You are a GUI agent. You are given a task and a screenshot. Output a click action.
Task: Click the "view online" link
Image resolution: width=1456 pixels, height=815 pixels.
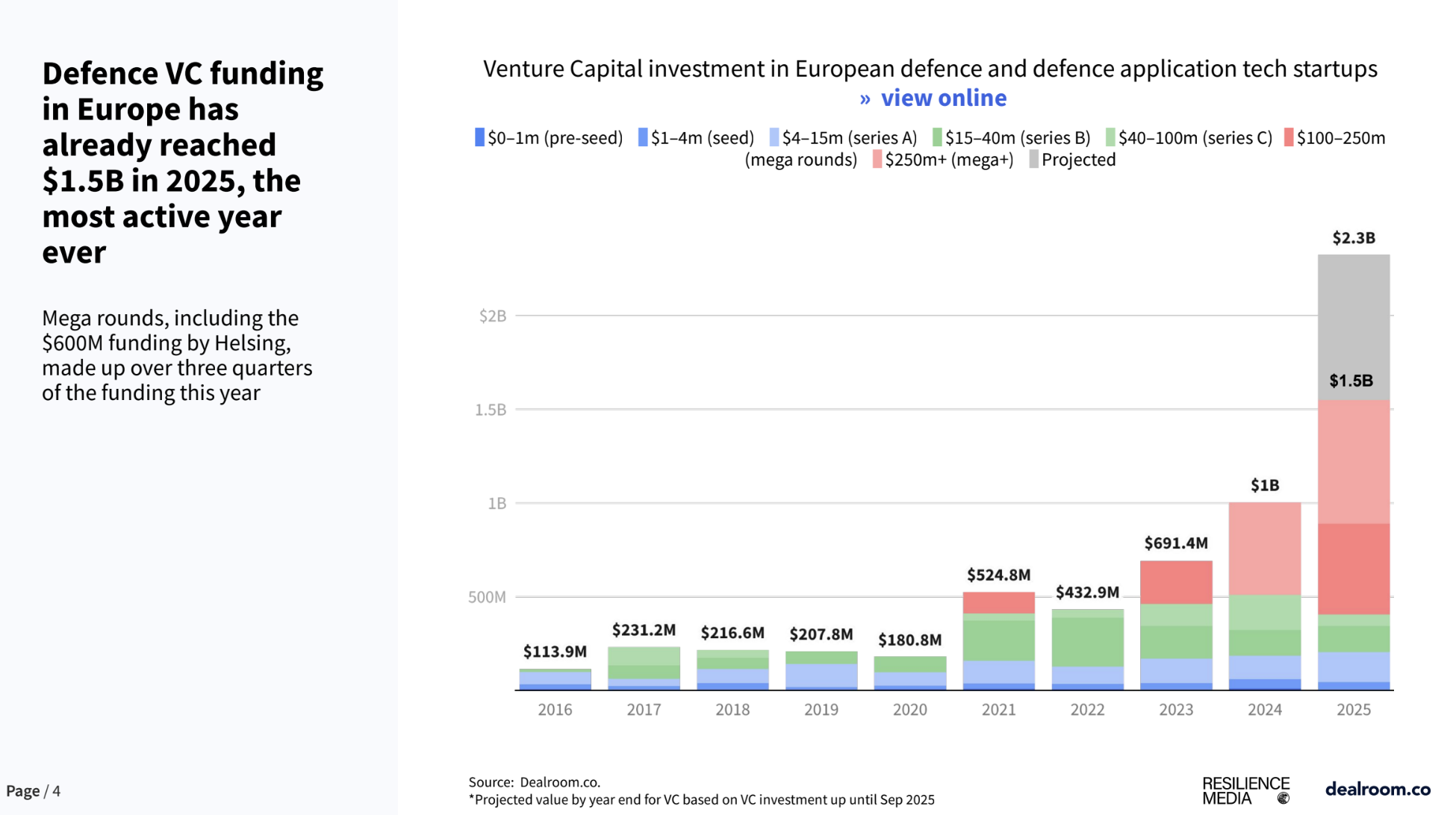click(x=943, y=99)
